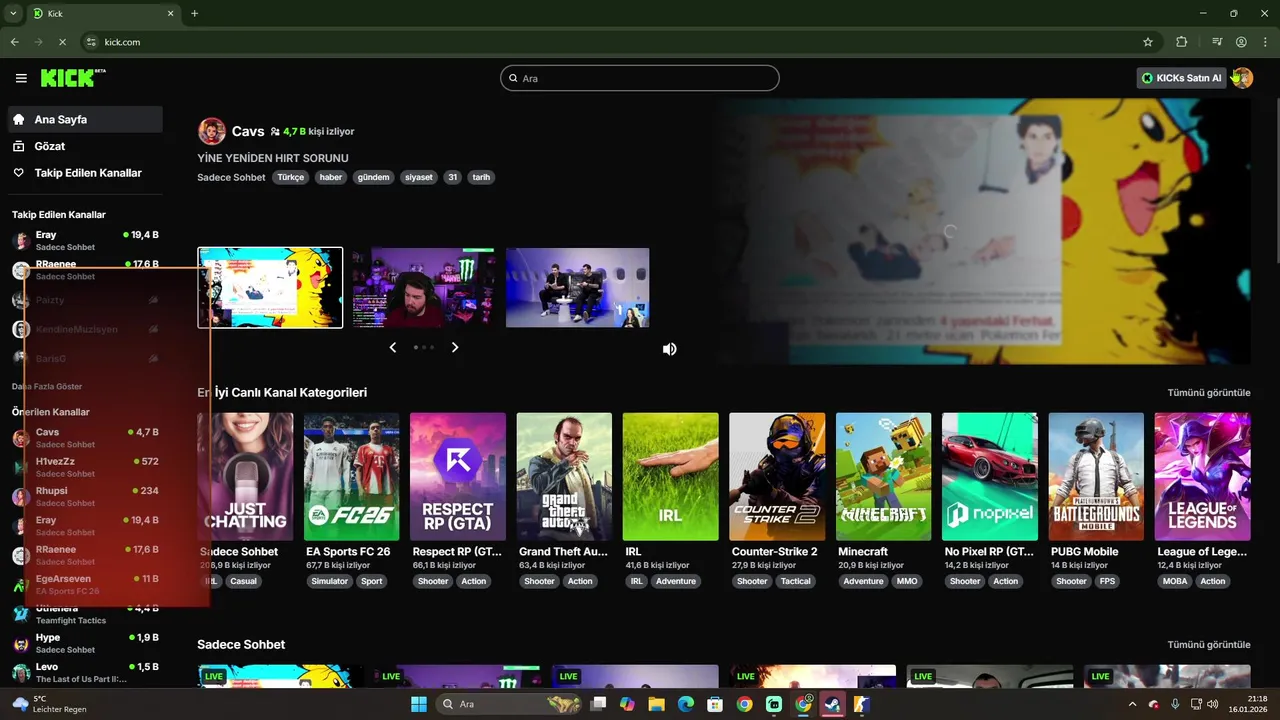1280x720 pixels.
Task: Select the two-men-talking carousel thumbnail
Action: (577, 288)
